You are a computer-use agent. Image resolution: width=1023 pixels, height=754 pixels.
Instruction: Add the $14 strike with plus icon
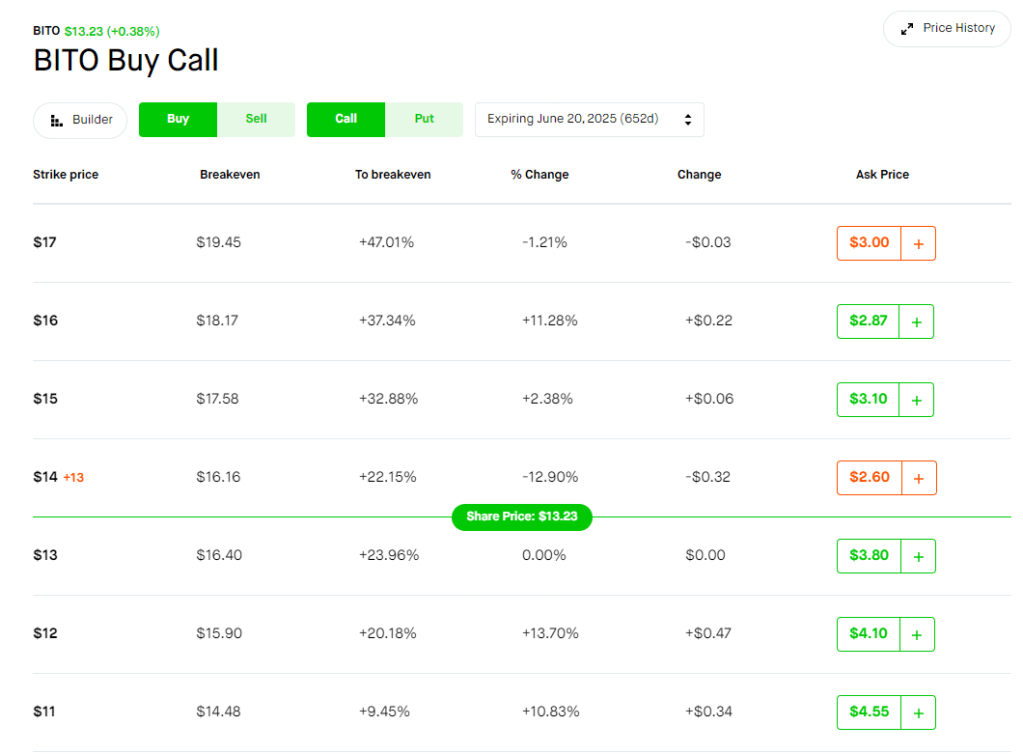(918, 478)
